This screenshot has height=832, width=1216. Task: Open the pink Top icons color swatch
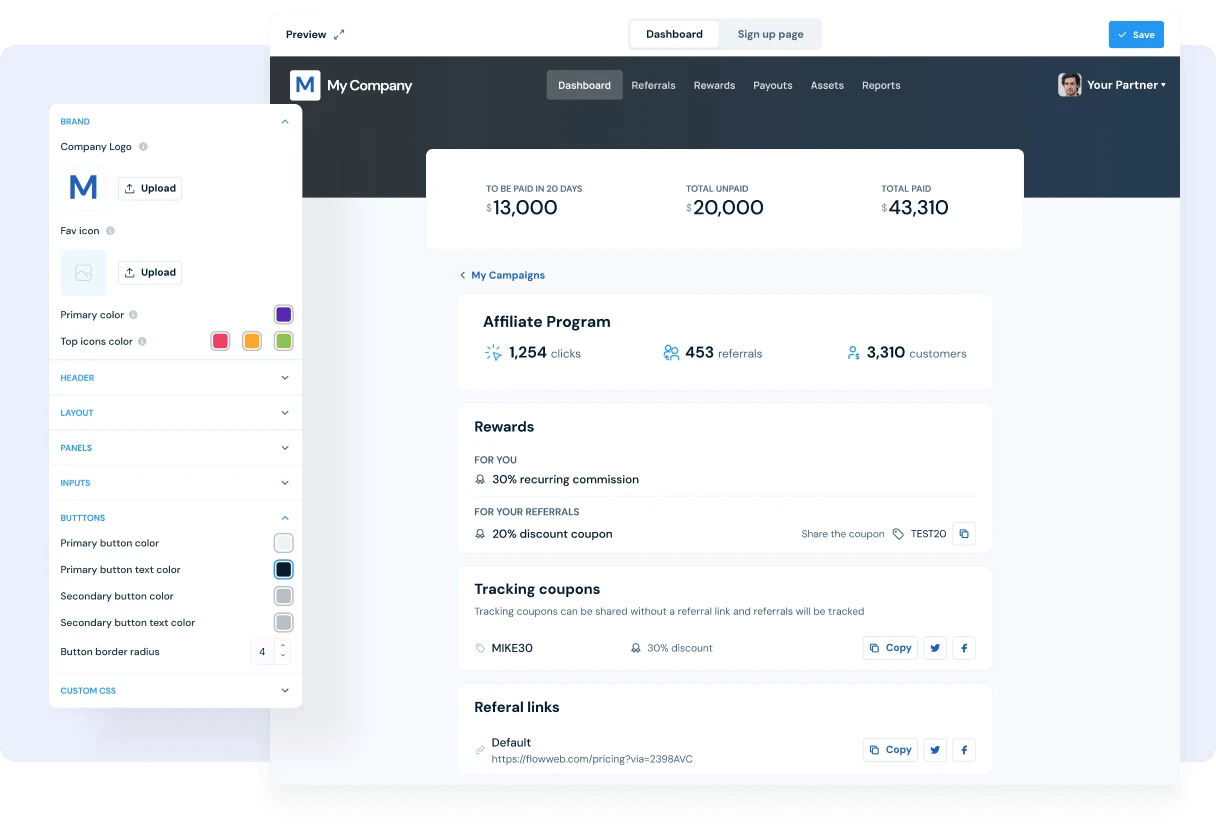click(x=220, y=341)
